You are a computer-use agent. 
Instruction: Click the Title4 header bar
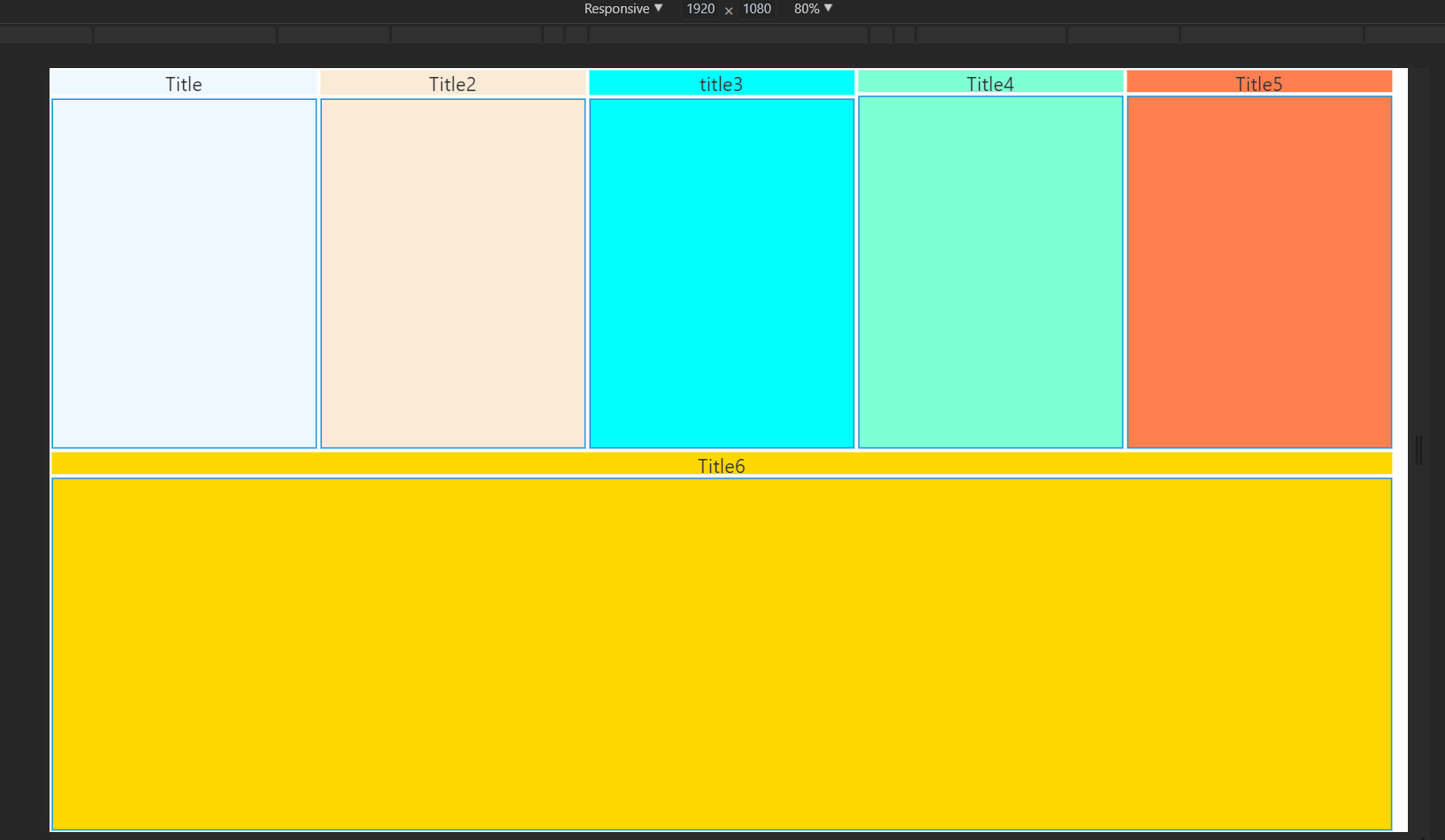point(990,83)
